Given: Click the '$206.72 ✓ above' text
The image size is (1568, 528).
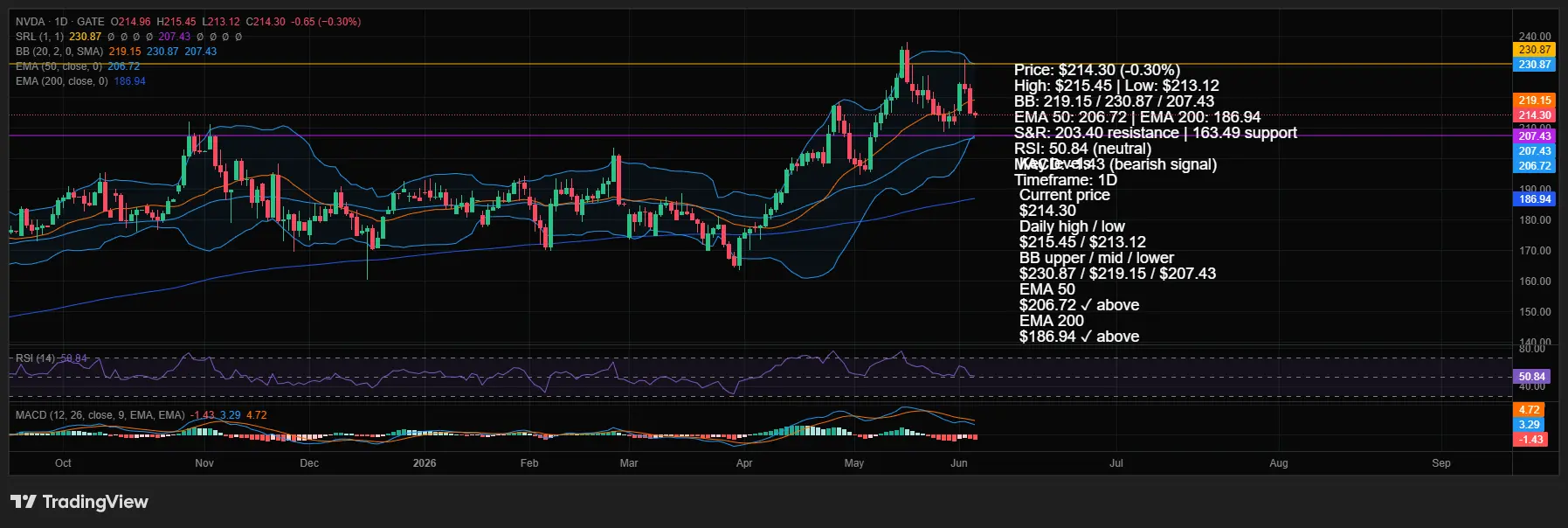Looking at the screenshot, I should point(1079,305).
